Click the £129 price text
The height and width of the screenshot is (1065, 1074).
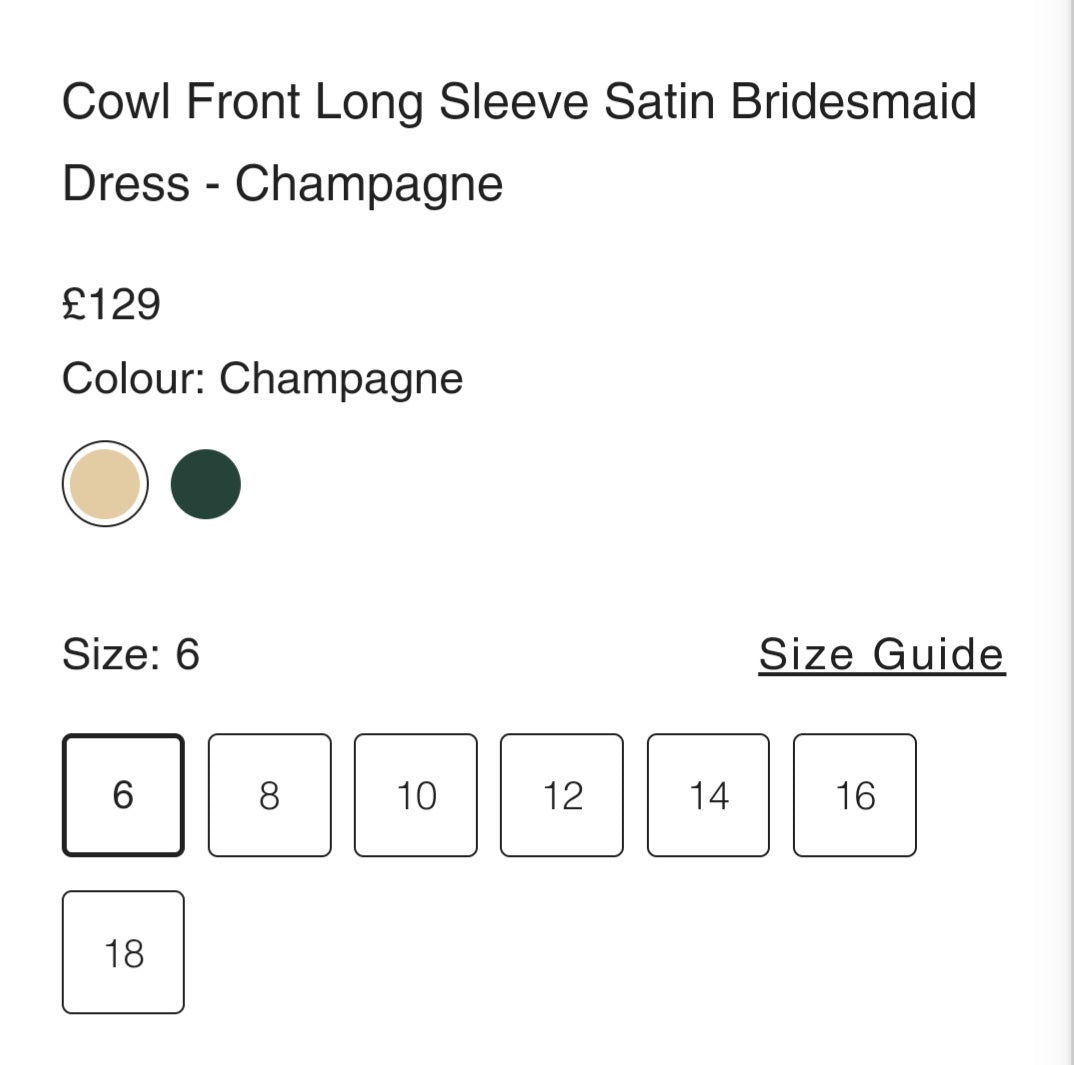111,303
